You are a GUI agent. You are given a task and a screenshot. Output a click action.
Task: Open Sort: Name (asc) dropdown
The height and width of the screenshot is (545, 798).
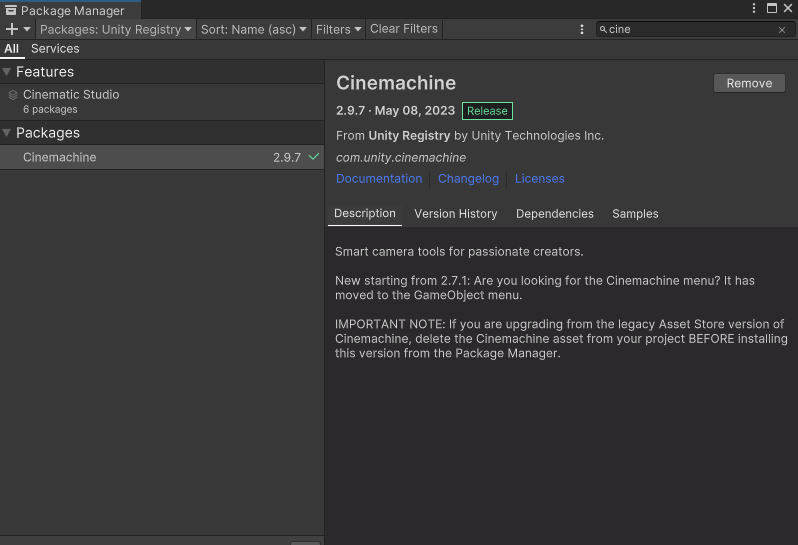(x=253, y=30)
